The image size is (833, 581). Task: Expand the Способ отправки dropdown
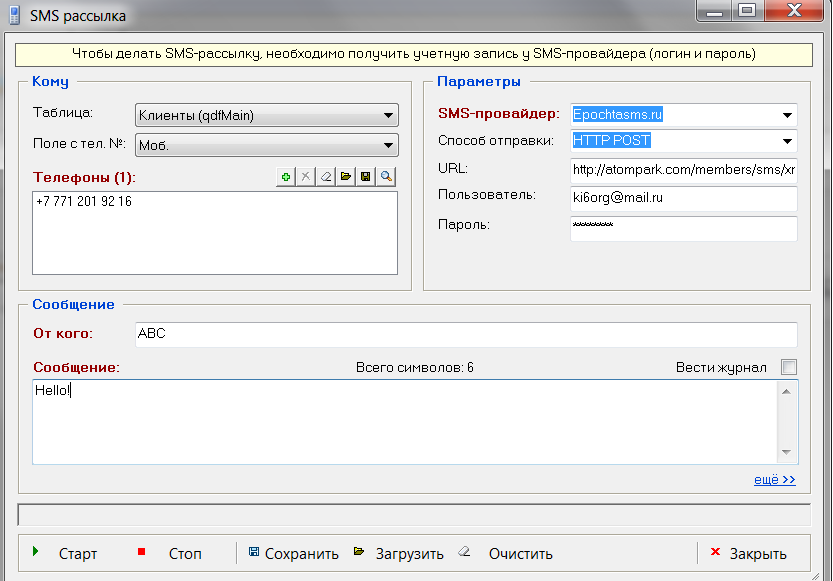pos(788,142)
